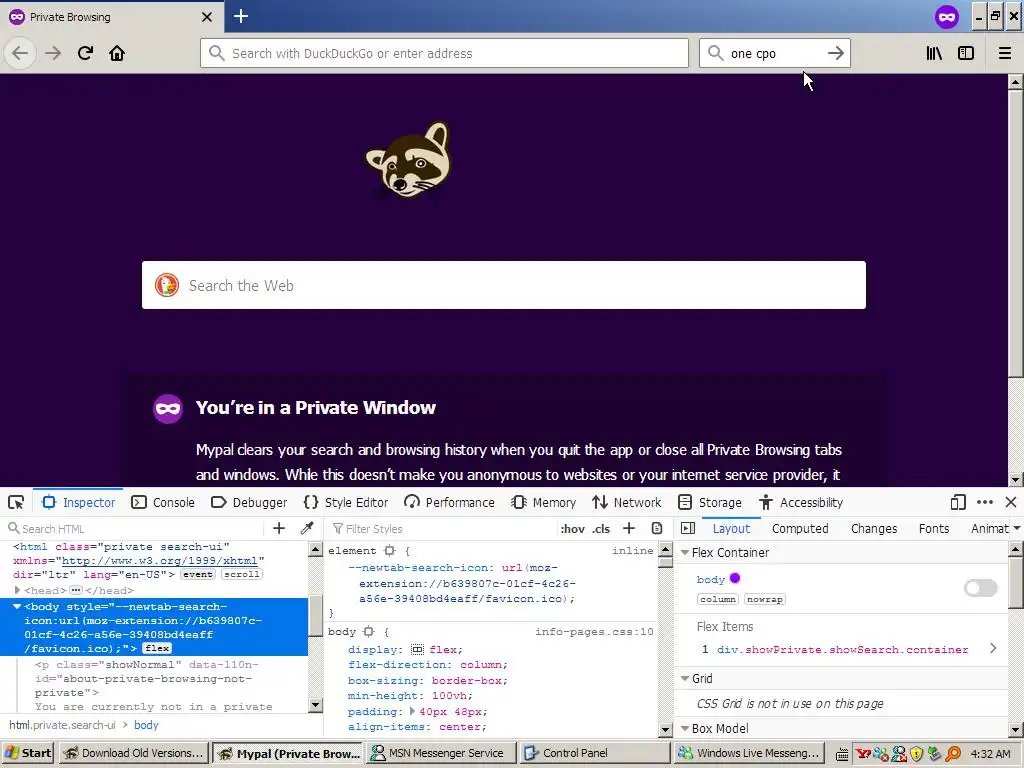Collapse the Flex Container section
The width and height of the screenshot is (1024, 768).
pos(685,552)
